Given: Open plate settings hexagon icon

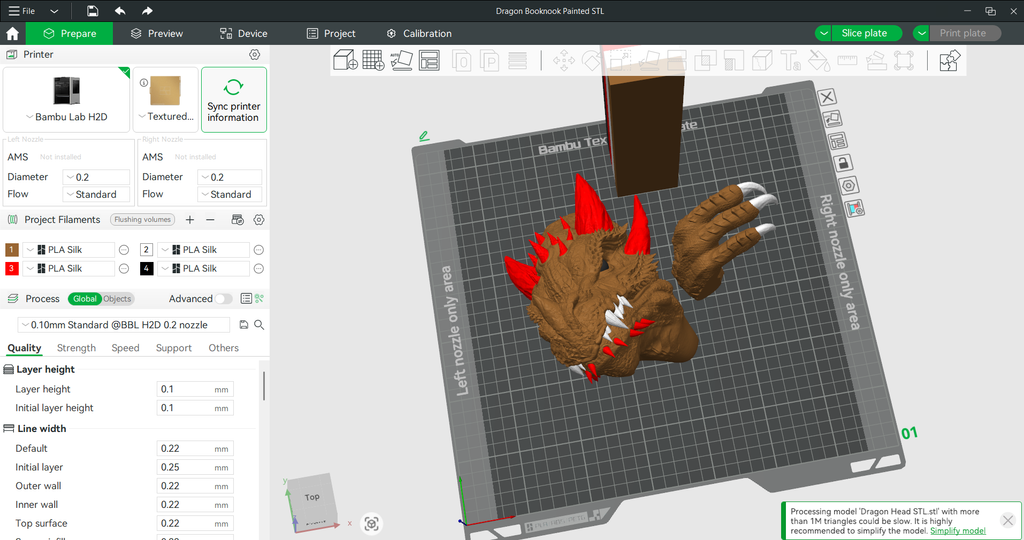Looking at the screenshot, I should click(x=848, y=186).
